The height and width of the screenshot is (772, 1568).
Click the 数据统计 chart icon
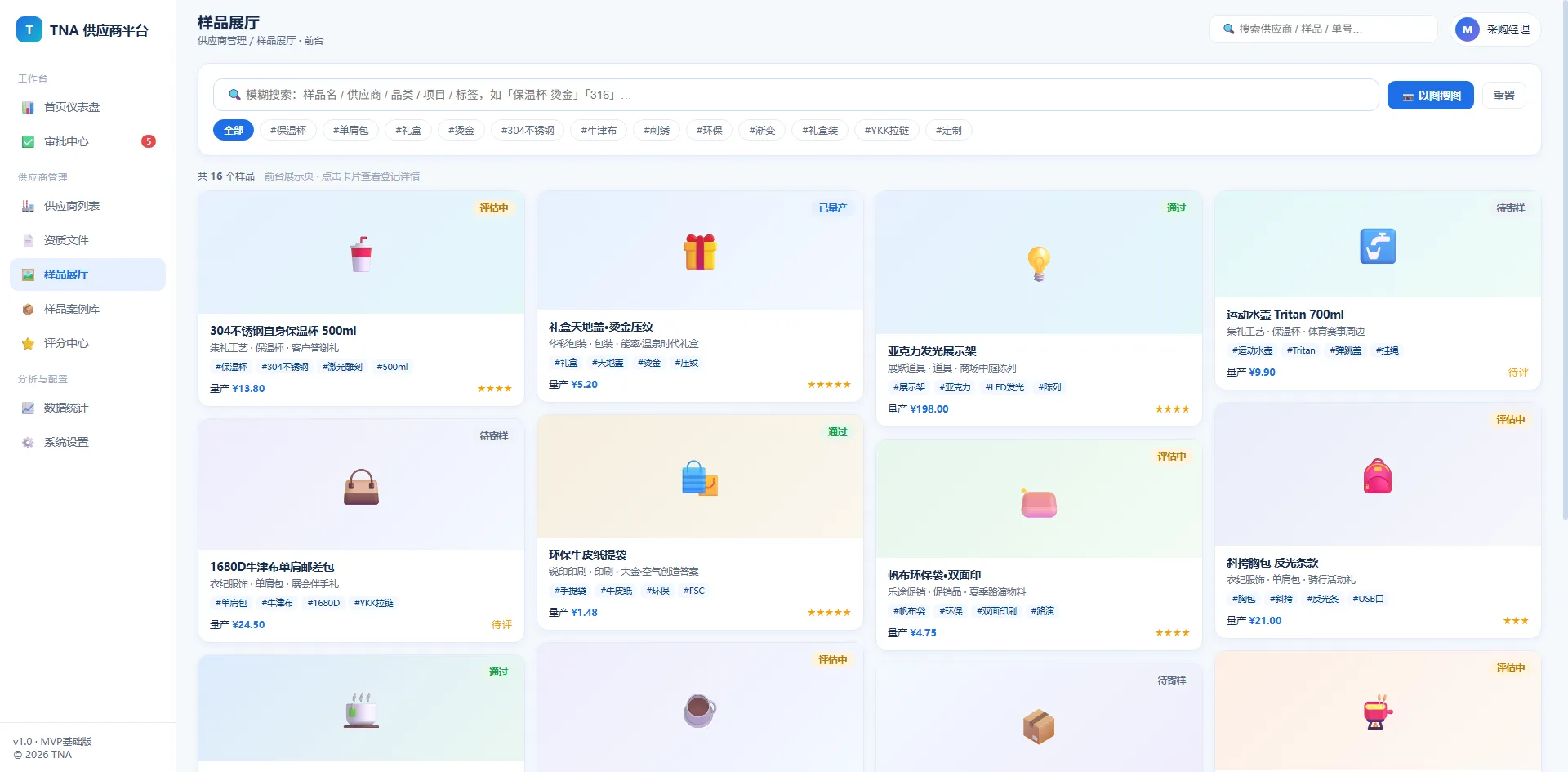(28, 408)
